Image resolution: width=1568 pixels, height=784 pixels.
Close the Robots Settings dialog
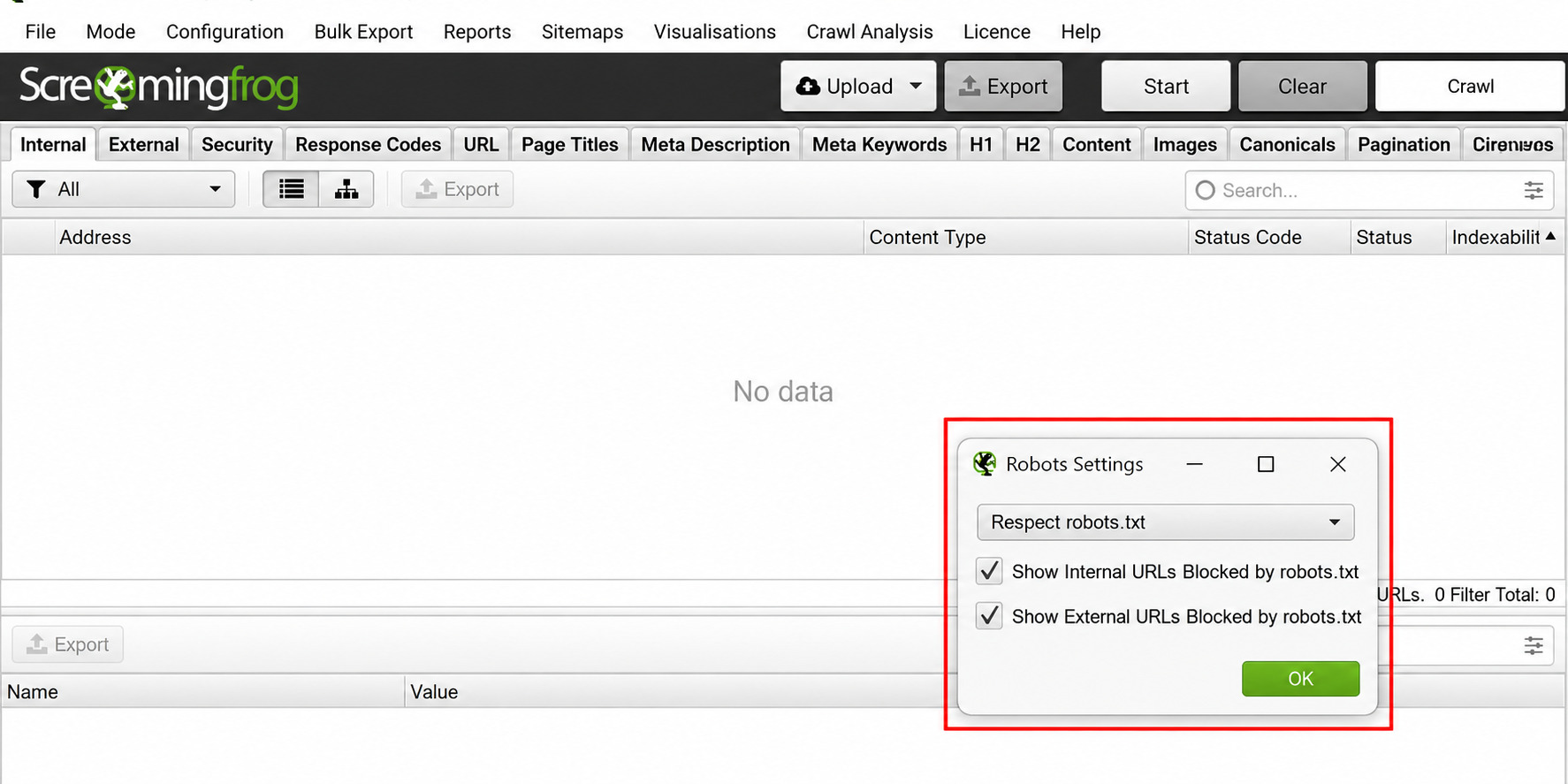point(1338,464)
